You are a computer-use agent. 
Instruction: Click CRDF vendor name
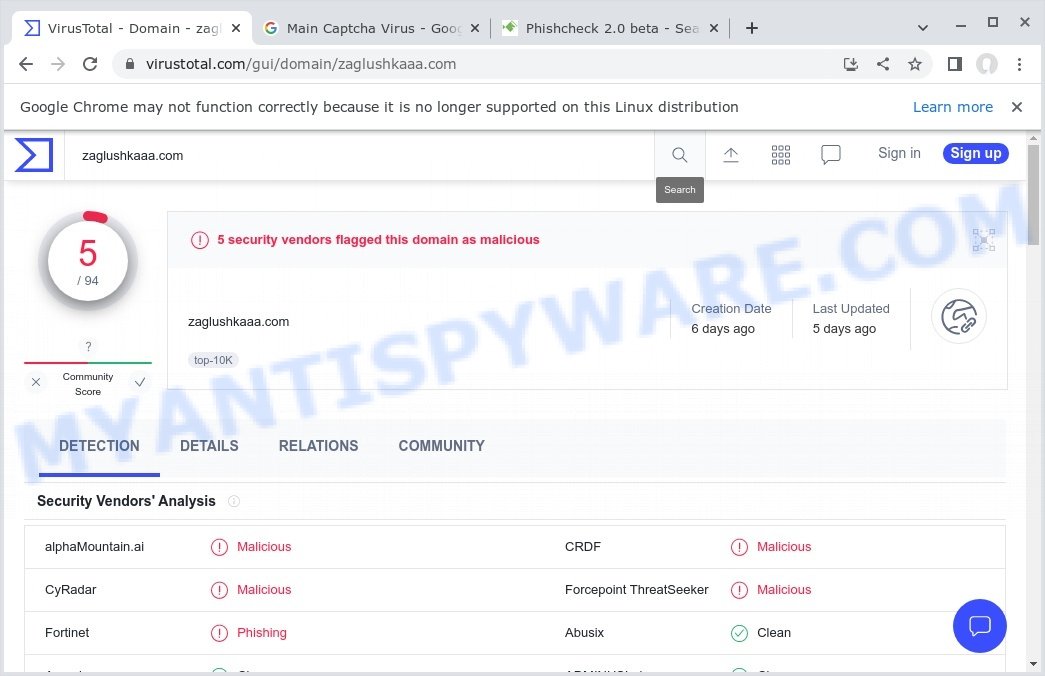[x=582, y=547]
